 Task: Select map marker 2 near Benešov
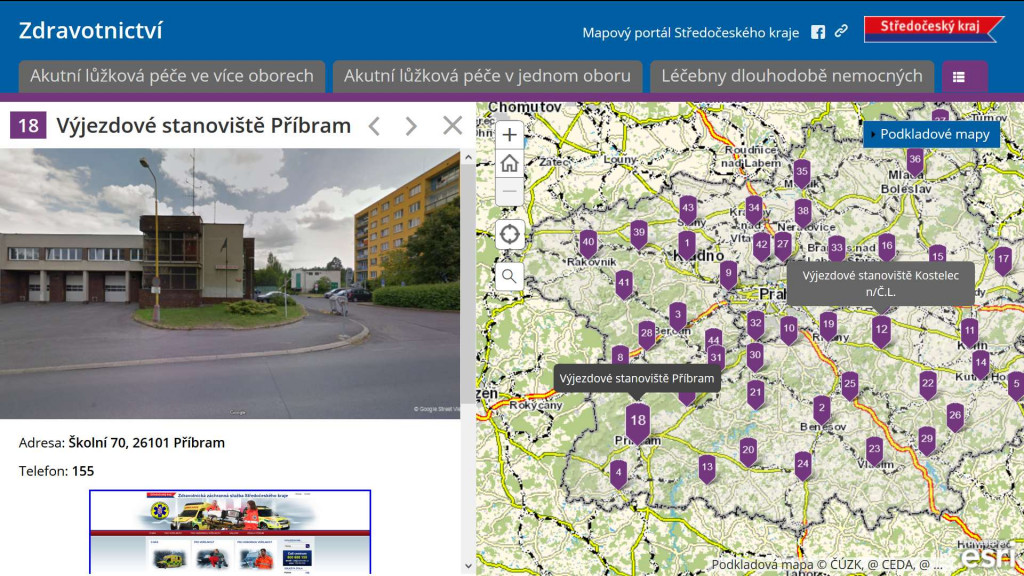822,409
